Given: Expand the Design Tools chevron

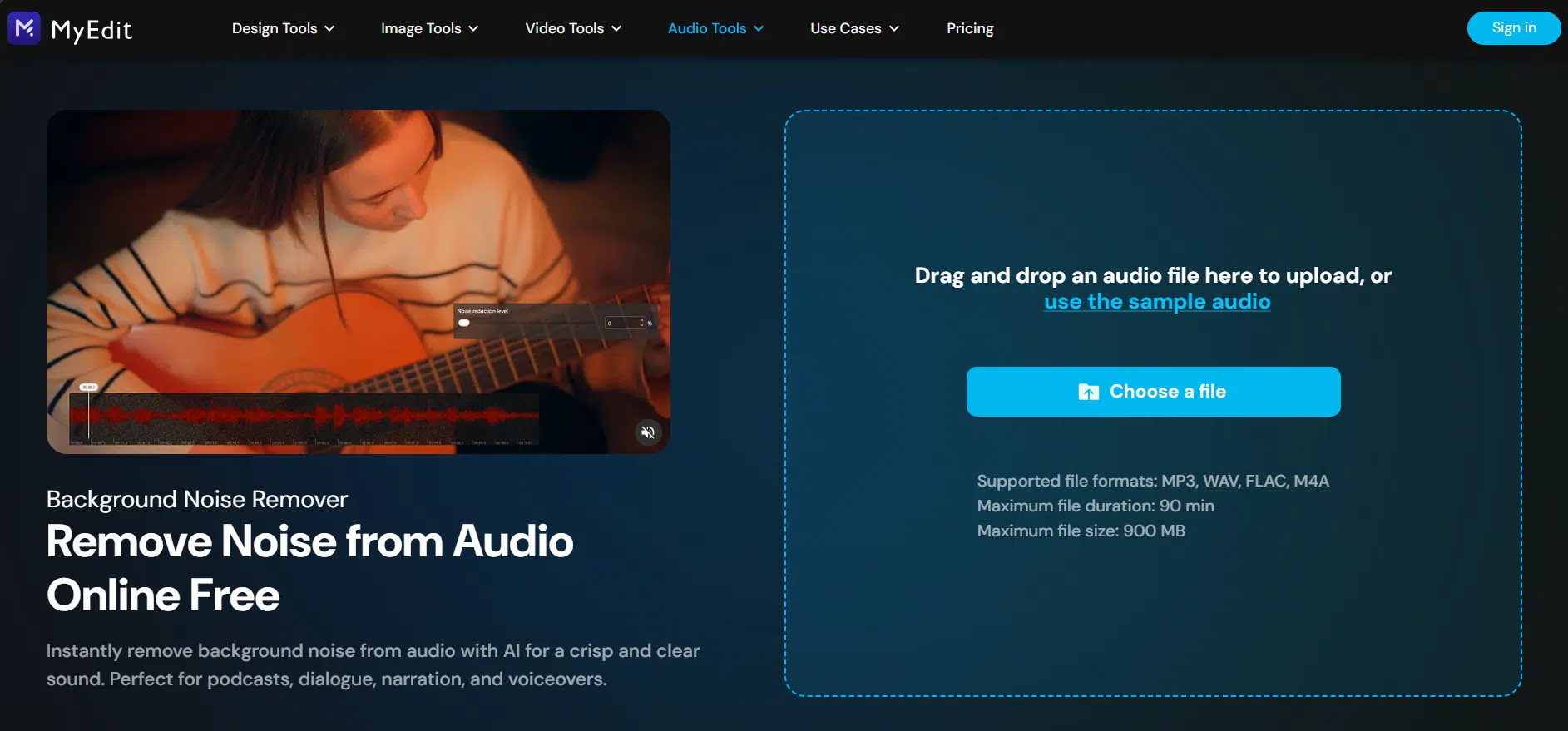Looking at the screenshot, I should (330, 29).
